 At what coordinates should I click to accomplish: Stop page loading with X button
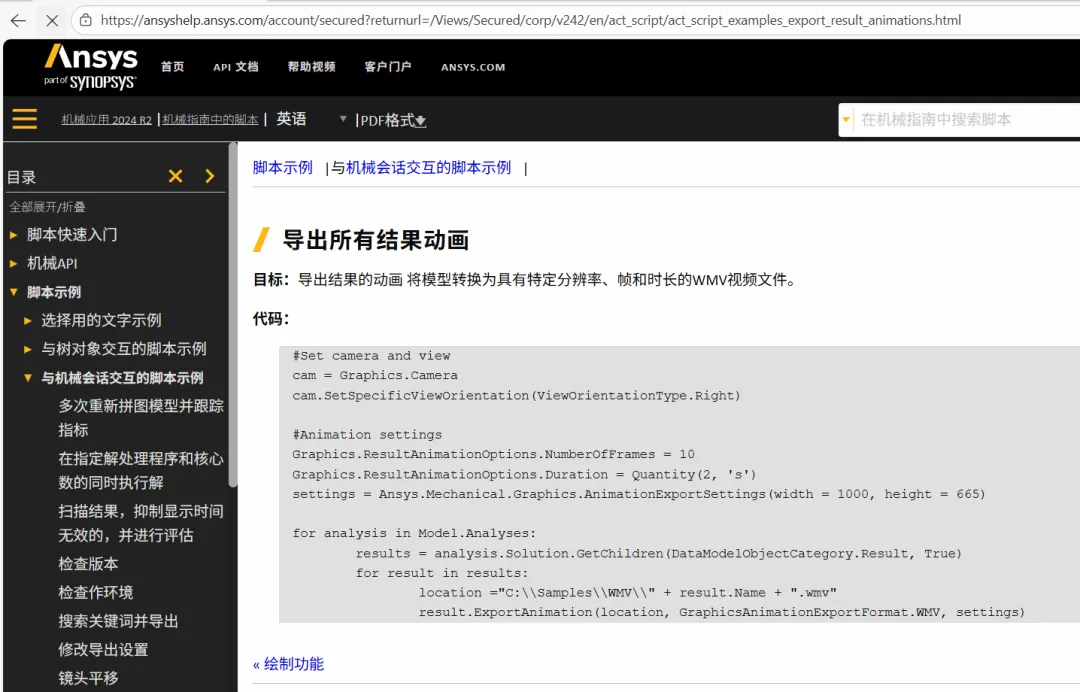[x=52, y=21]
